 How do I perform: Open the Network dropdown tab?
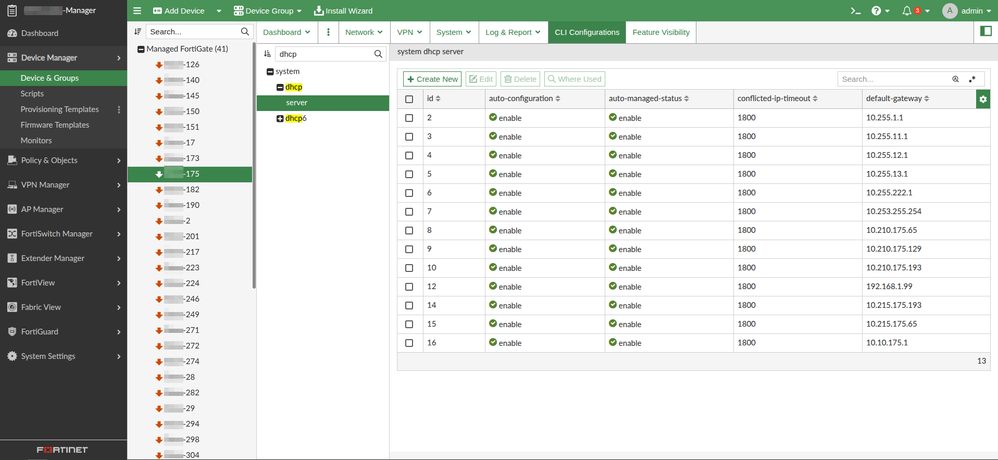364,32
